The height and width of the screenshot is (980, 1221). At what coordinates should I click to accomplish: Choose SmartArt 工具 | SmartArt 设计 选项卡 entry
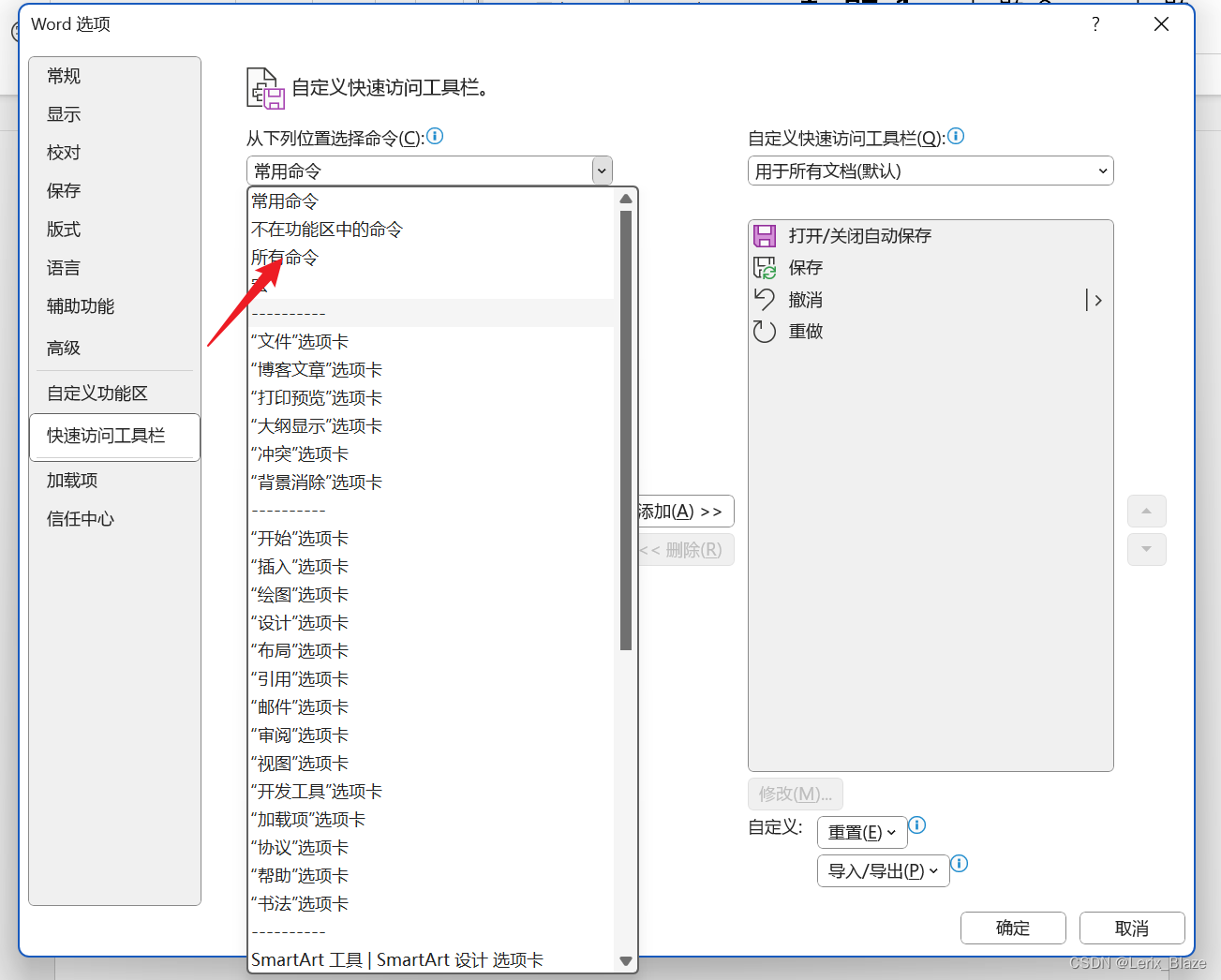[432, 960]
